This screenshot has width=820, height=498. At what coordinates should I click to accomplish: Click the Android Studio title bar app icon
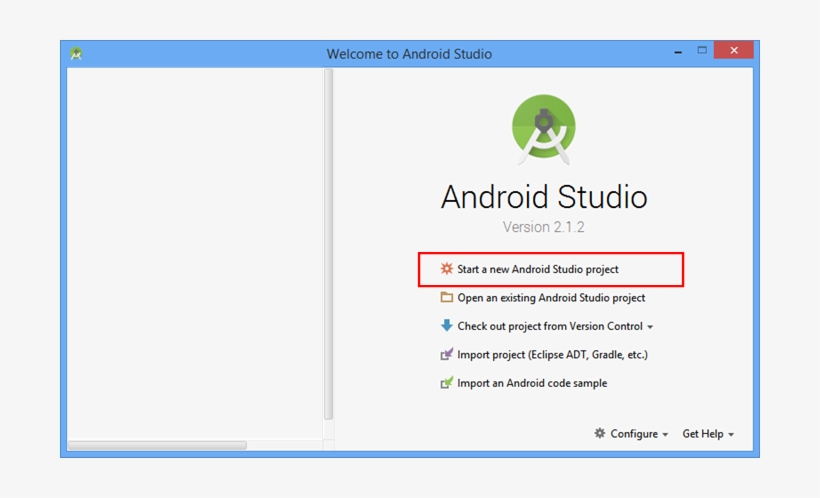[76, 53]
